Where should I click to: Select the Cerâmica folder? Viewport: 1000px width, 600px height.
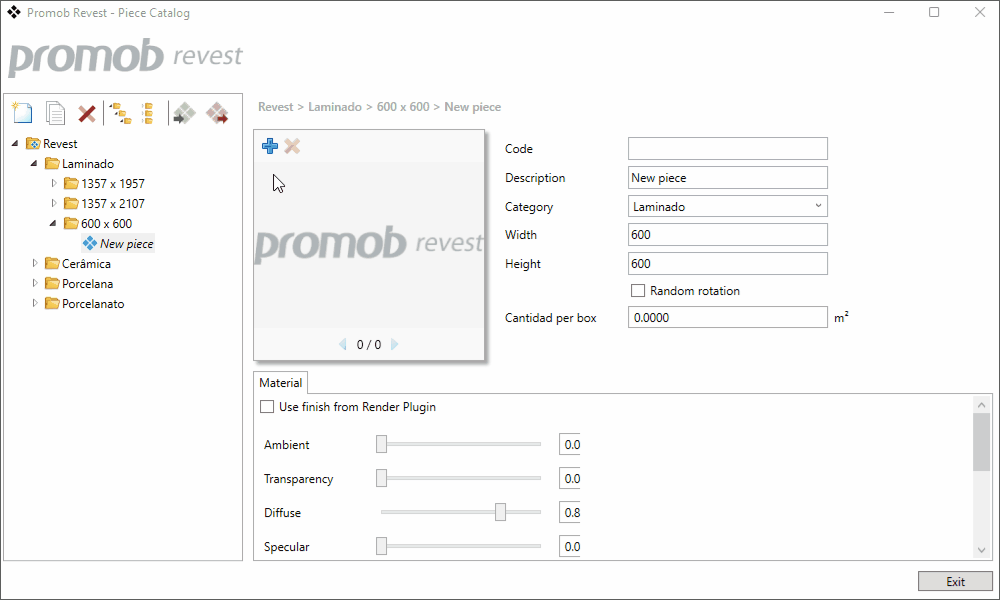(x=78, y=263)
